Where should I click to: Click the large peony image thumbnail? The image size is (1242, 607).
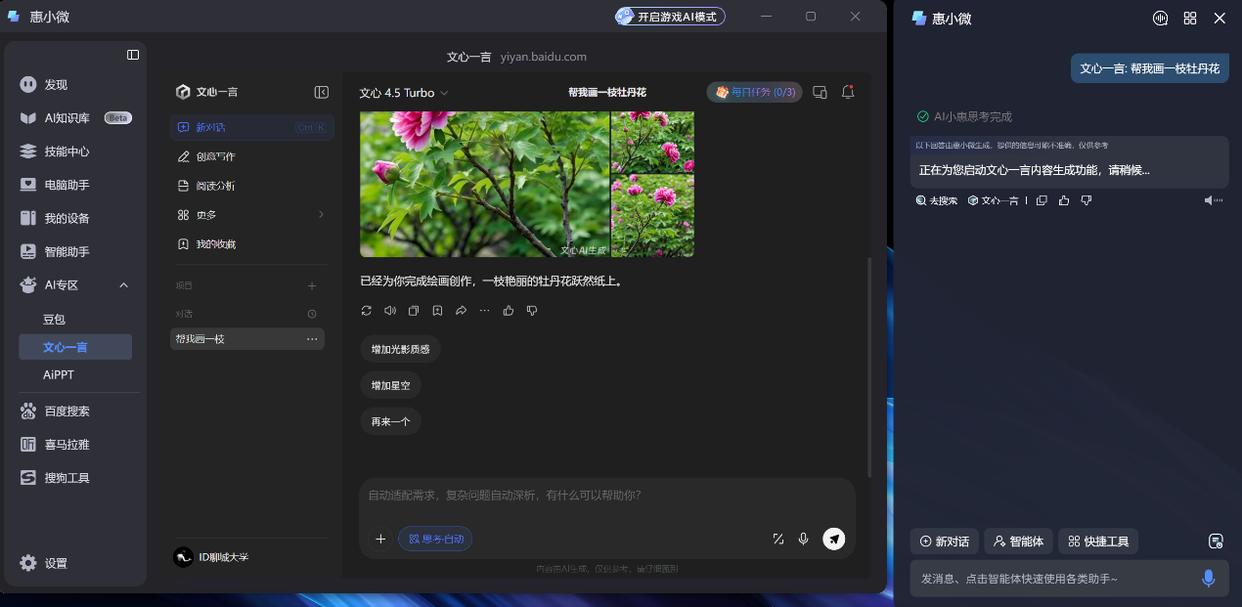484,184
